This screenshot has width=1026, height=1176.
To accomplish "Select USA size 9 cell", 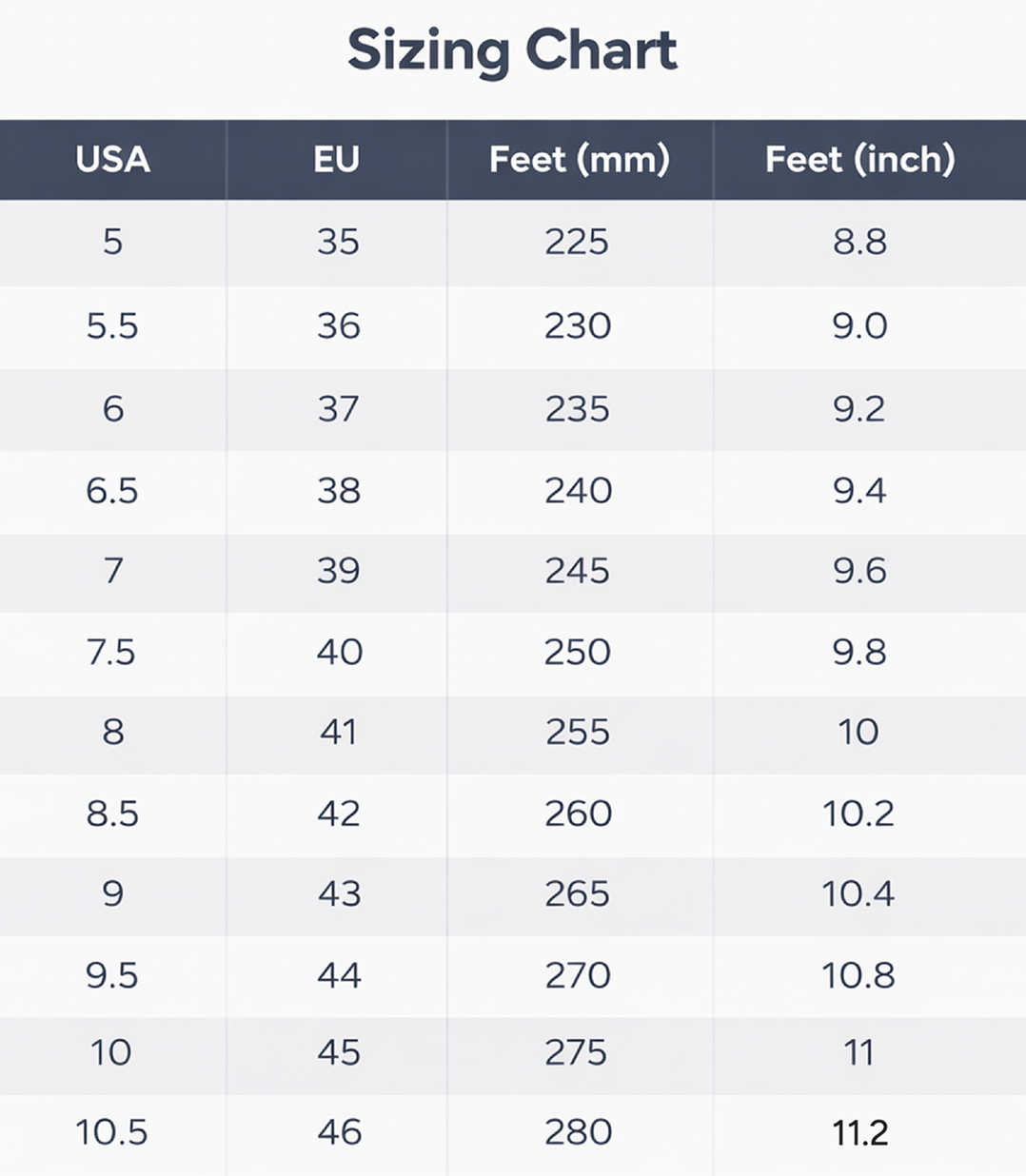I will tap(112, 893).
